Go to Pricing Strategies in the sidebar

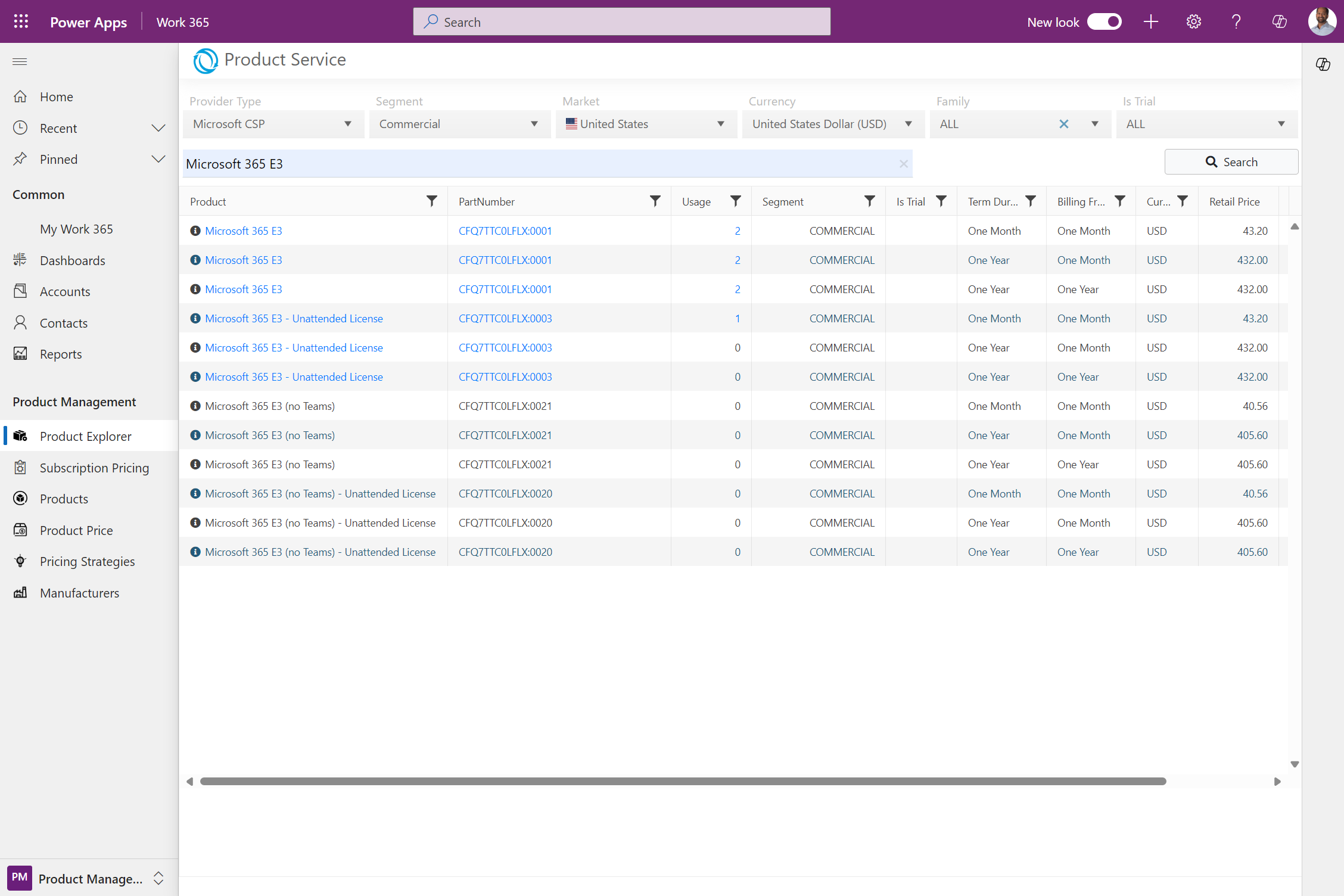(87, 561)
